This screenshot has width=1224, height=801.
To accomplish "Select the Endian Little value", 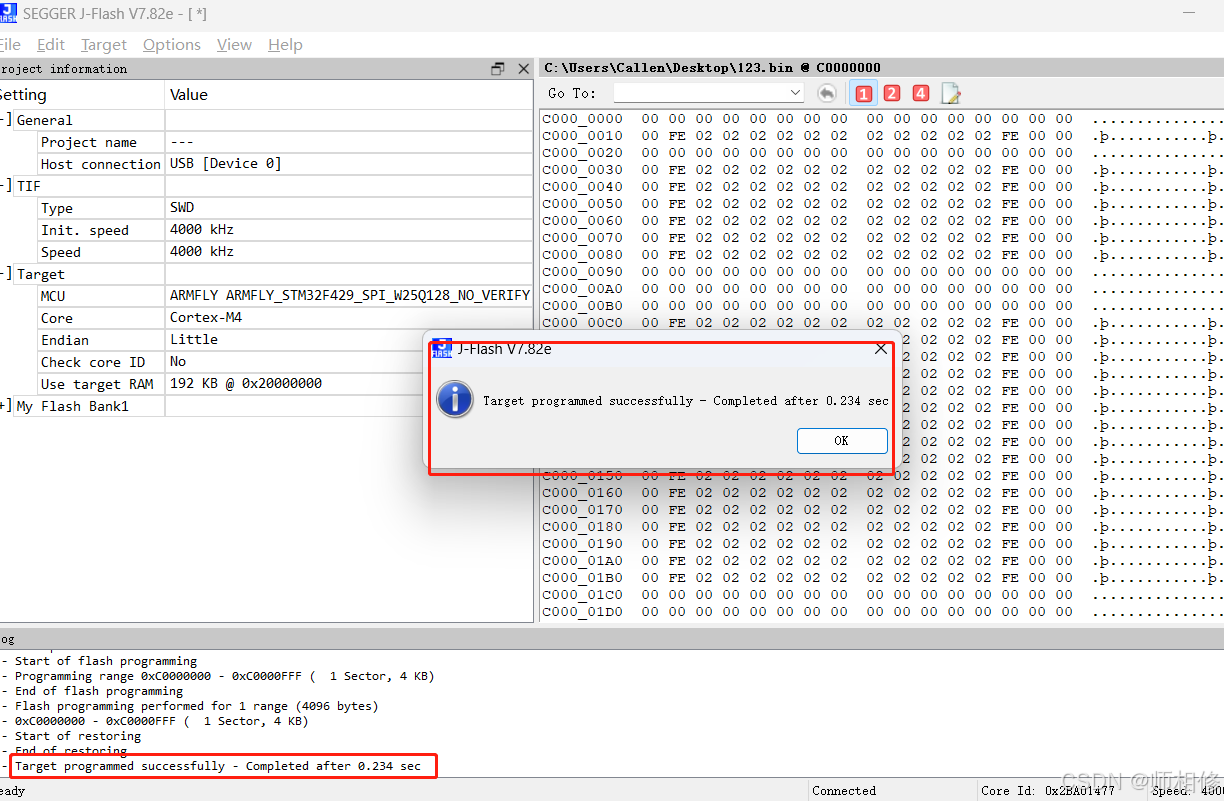I will 194,340.
